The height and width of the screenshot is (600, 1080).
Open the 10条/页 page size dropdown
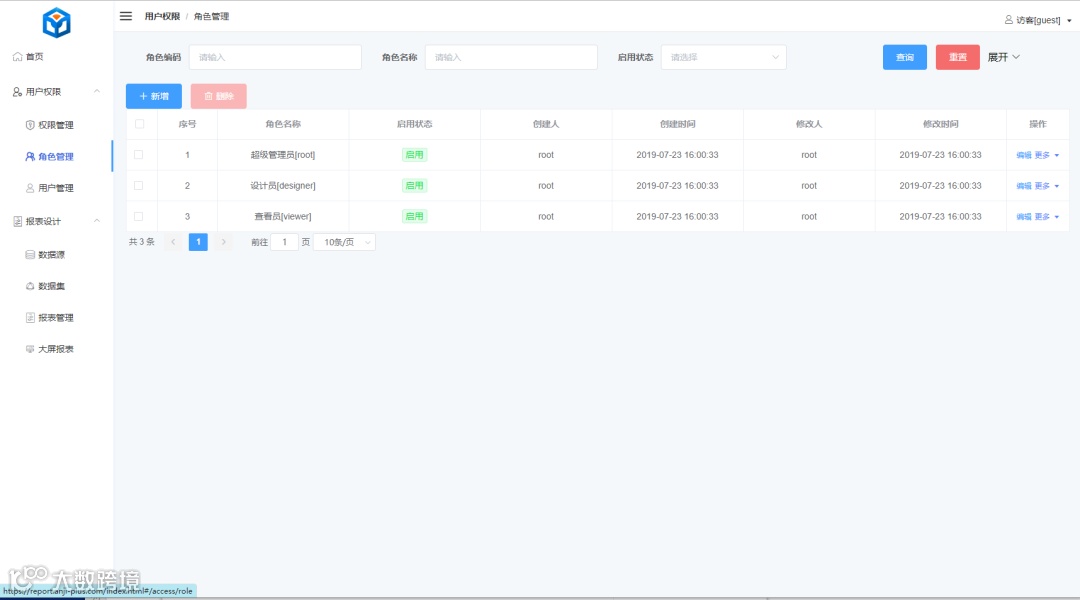(x=344, y=242)
